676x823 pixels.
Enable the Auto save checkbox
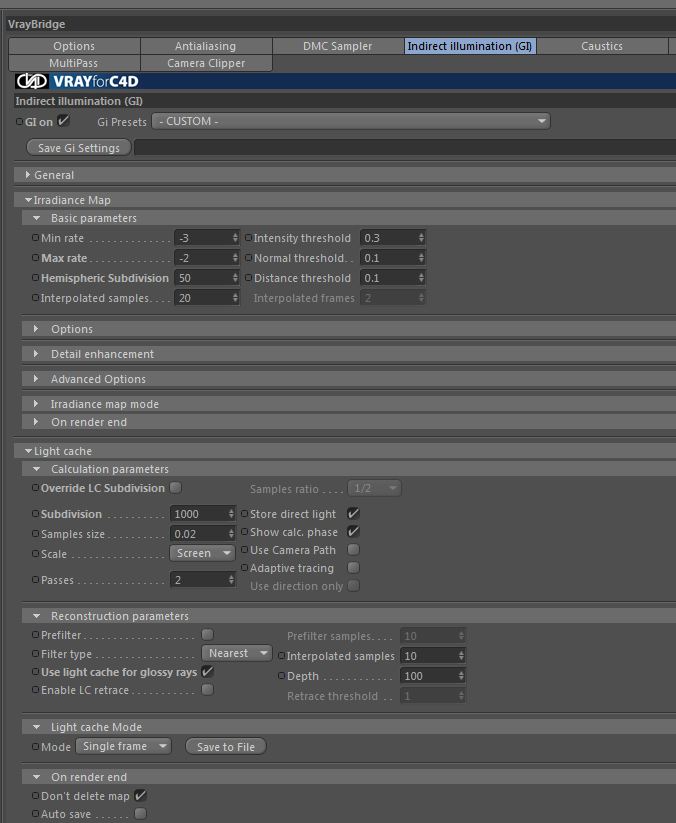(x=140, y=814)
